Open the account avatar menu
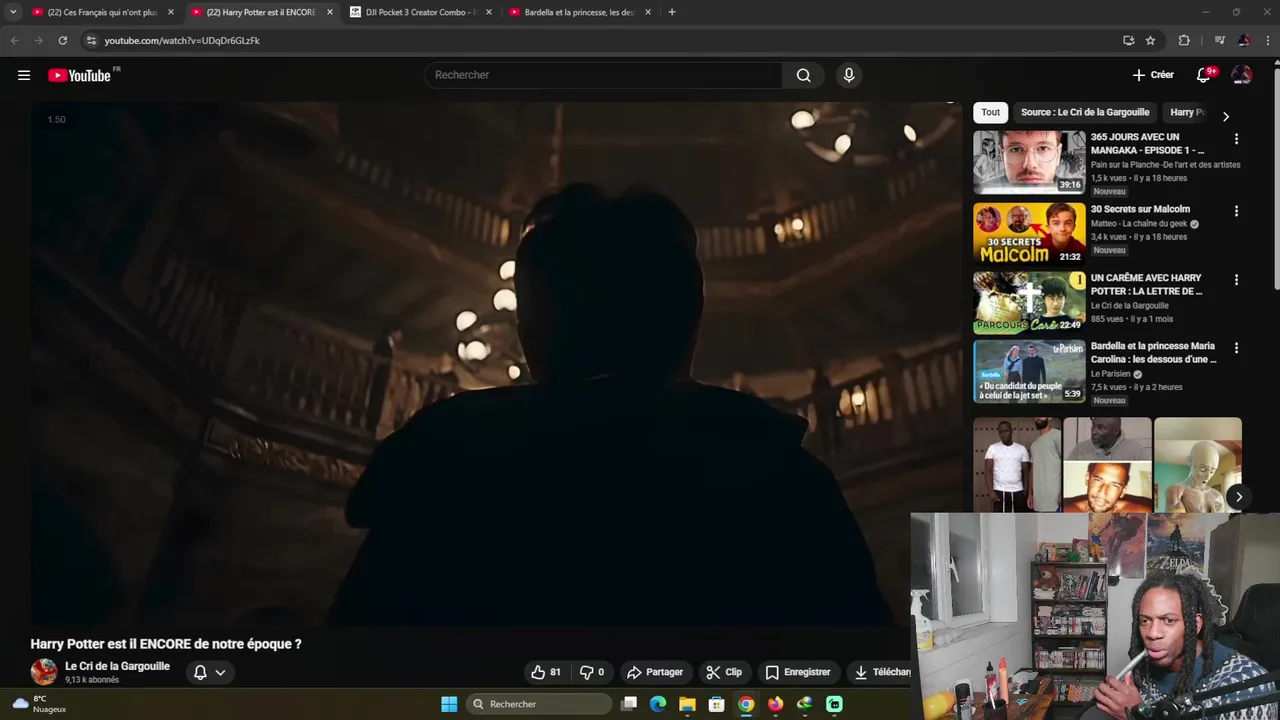The image size is (1280, 720). (1242, 75)
